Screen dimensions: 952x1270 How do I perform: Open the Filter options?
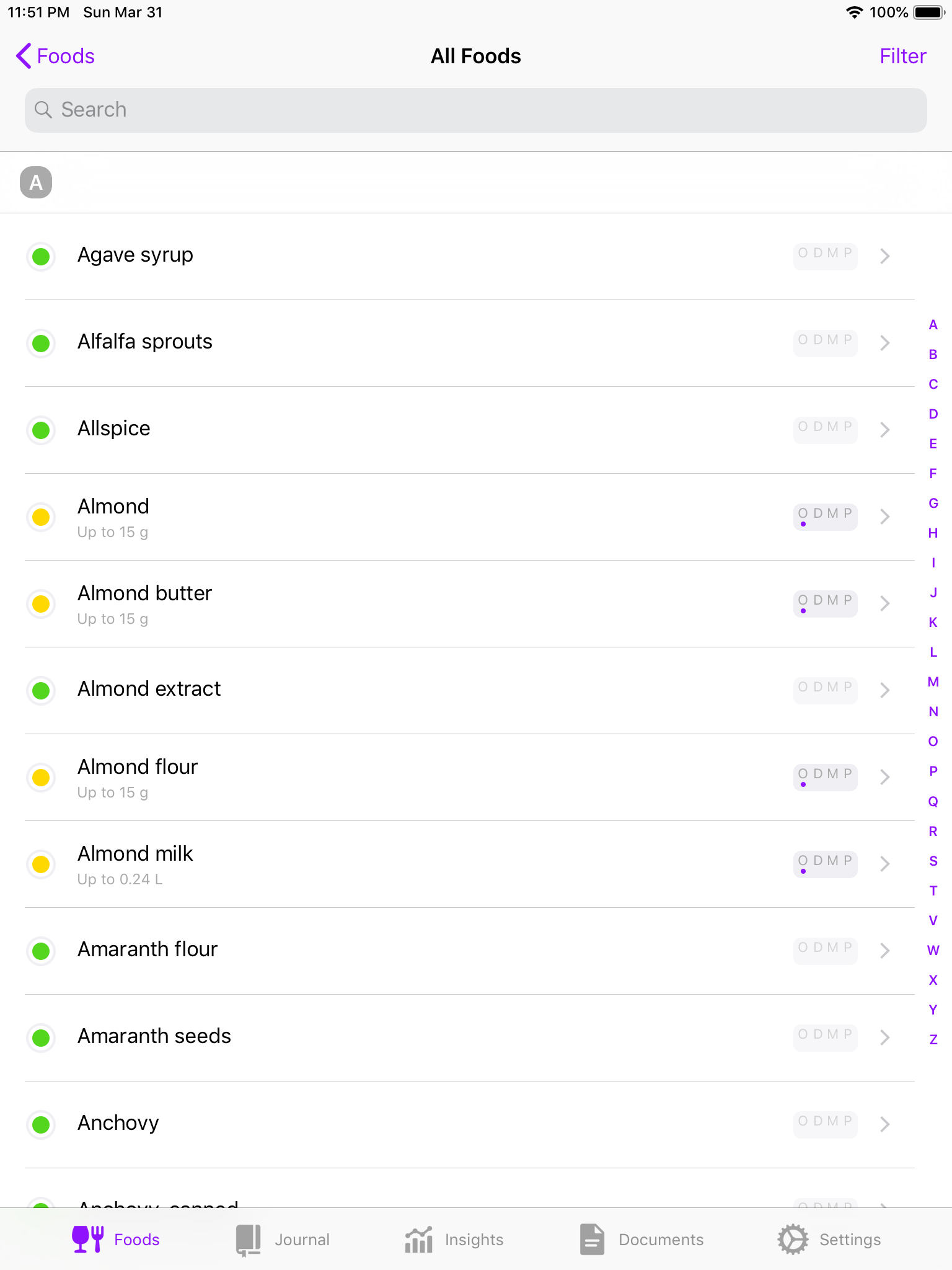pyautogui.click(x=902, y=56)
